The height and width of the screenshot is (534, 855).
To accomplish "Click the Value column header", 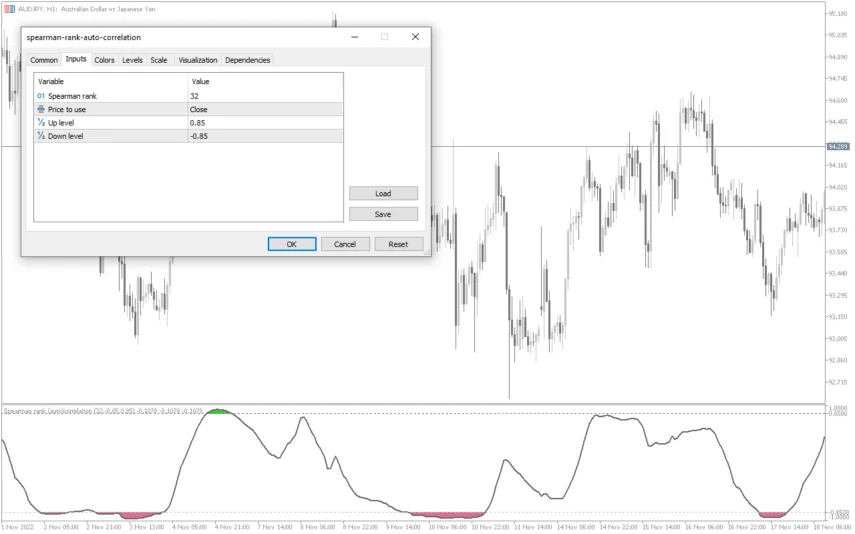I will point(266,81).
